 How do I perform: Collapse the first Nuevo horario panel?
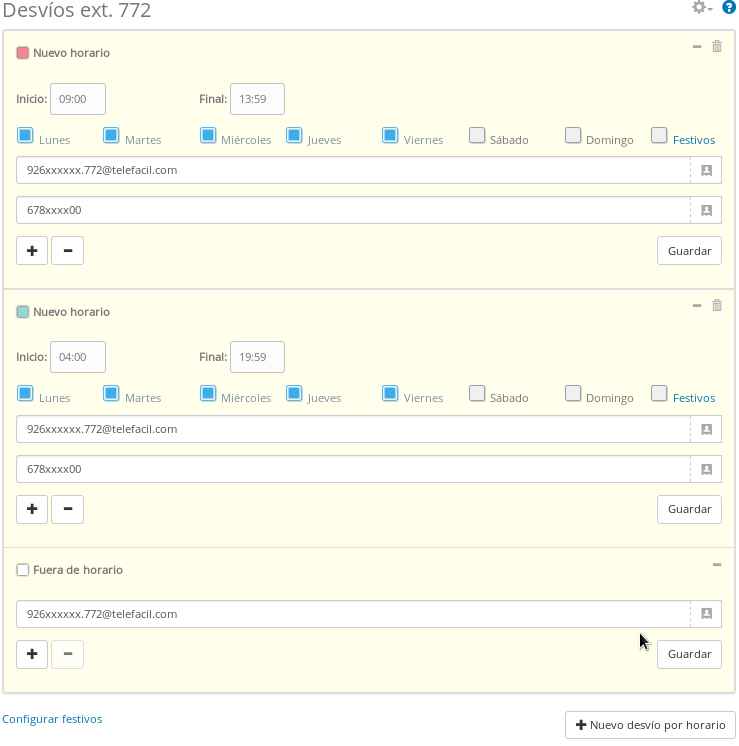pyautogui.click(x=697, y=46)
